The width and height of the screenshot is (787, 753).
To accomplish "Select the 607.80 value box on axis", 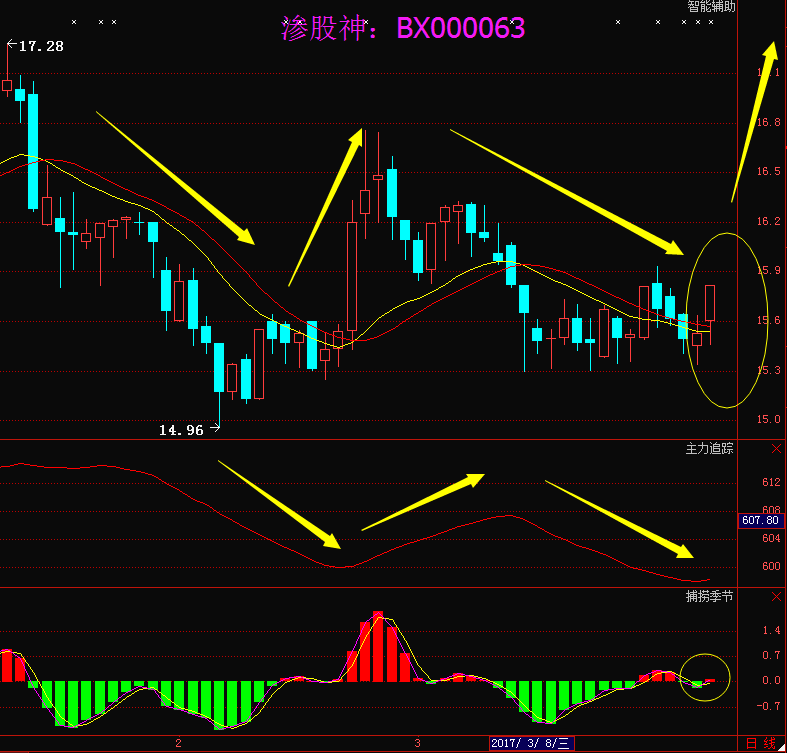I will (759, 521).
